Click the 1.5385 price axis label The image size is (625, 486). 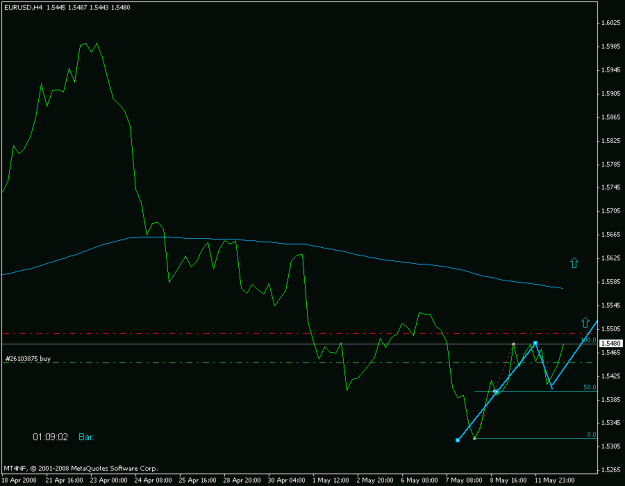[611, 399]
